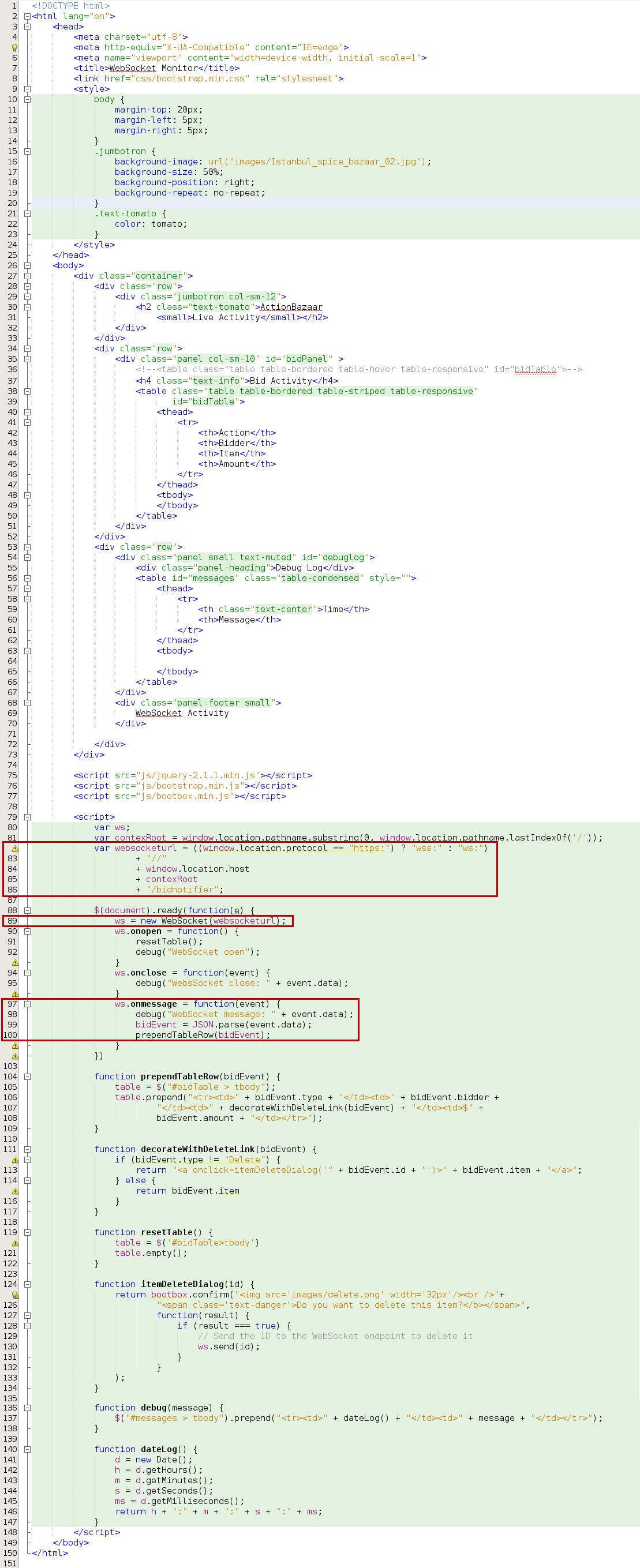Collapse the panel-footer div fold on line 68

27,703
